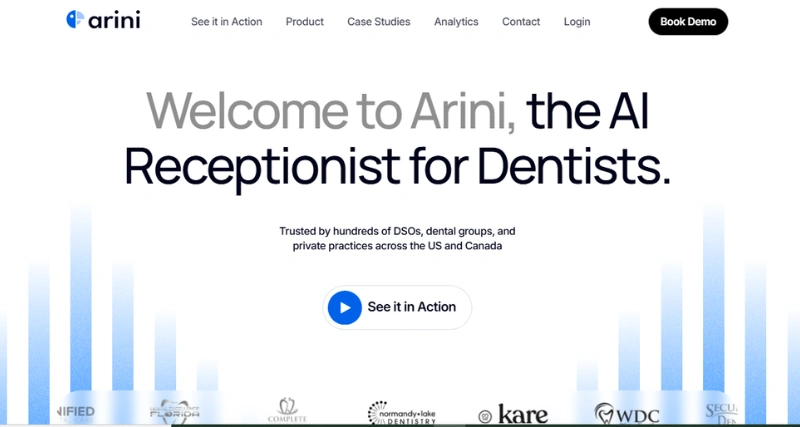
Task: Click the Secure Dental logo at right edge
Action: [721, 411]
